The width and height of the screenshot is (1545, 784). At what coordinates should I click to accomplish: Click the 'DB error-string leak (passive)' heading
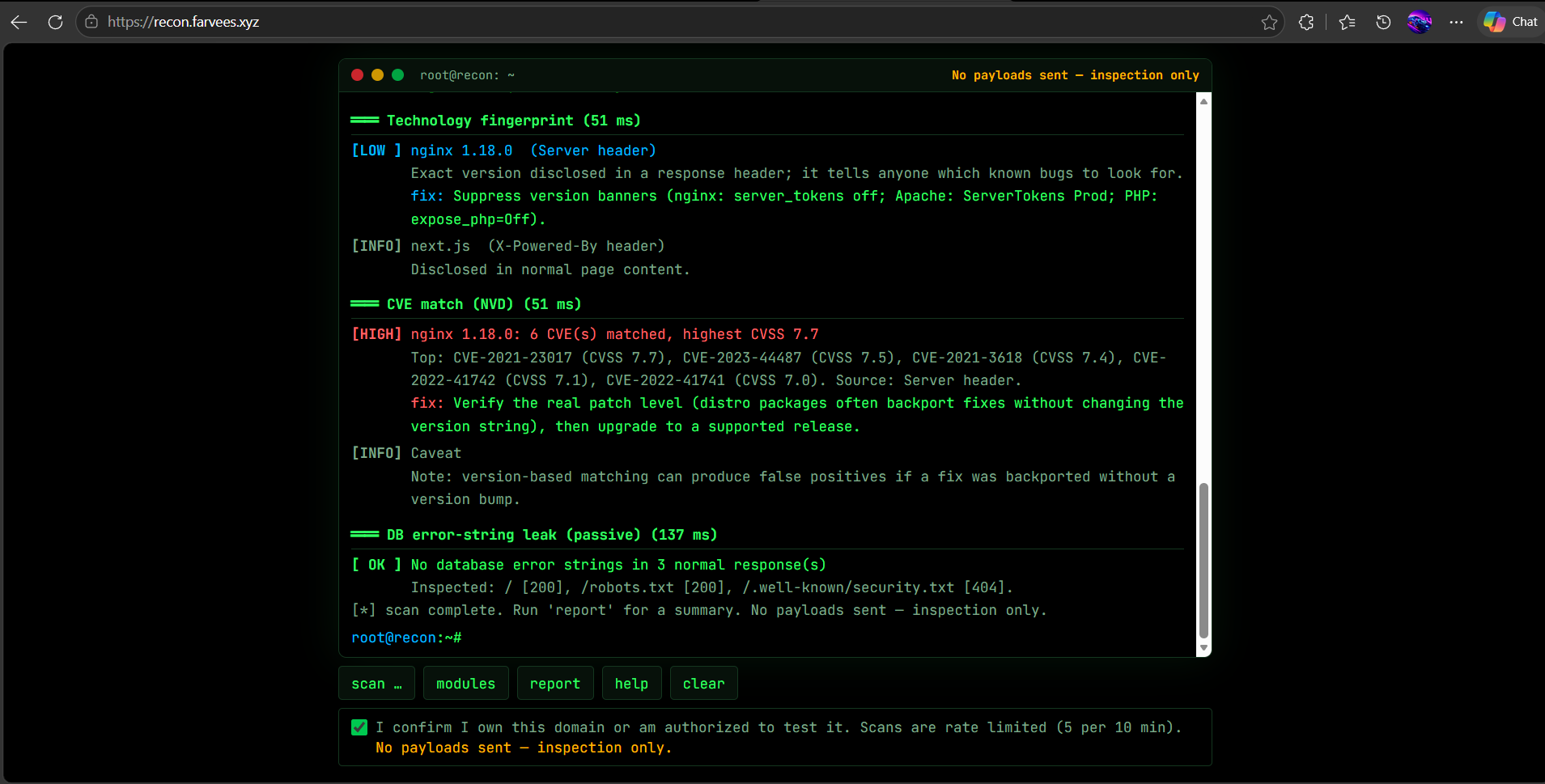point(552,535)
